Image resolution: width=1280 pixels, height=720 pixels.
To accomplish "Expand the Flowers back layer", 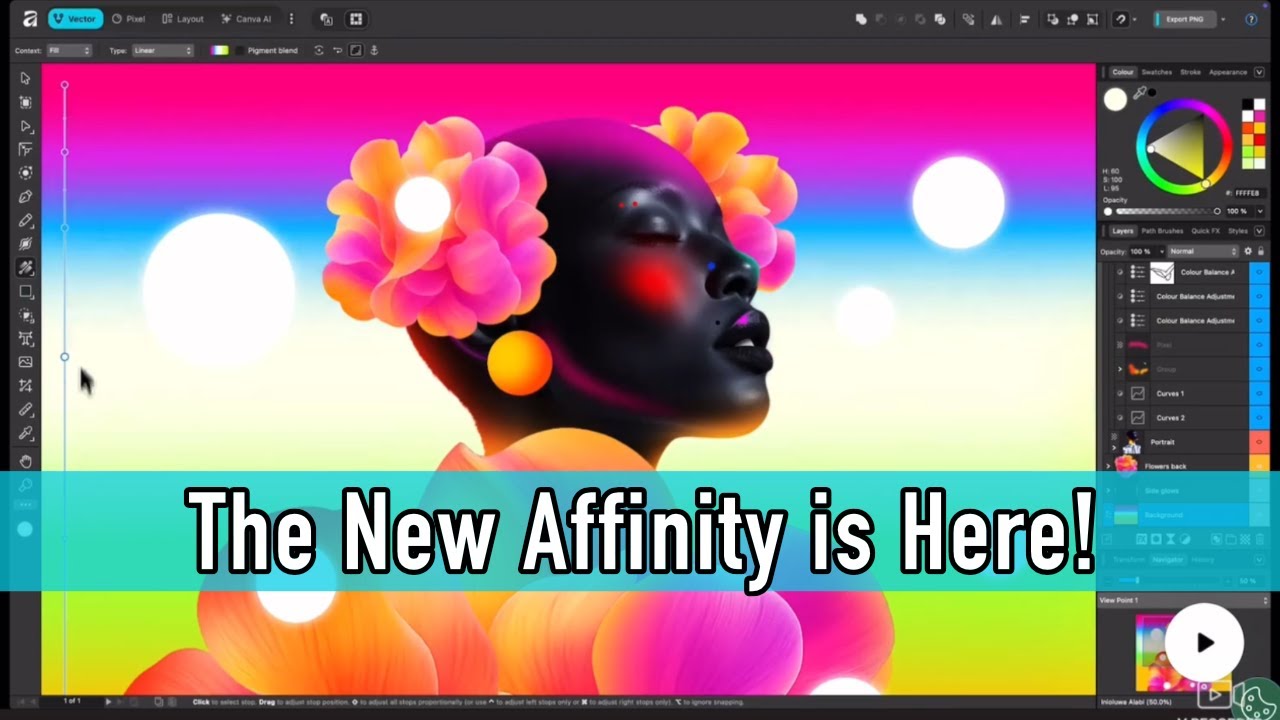I will tap(1108, 466).
